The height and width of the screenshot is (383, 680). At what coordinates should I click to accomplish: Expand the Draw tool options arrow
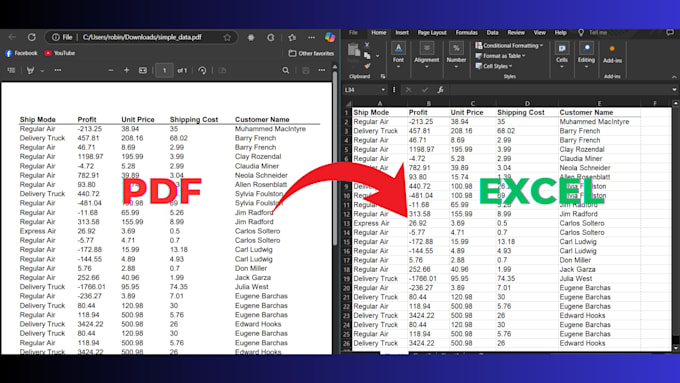[x=42, y=71]
